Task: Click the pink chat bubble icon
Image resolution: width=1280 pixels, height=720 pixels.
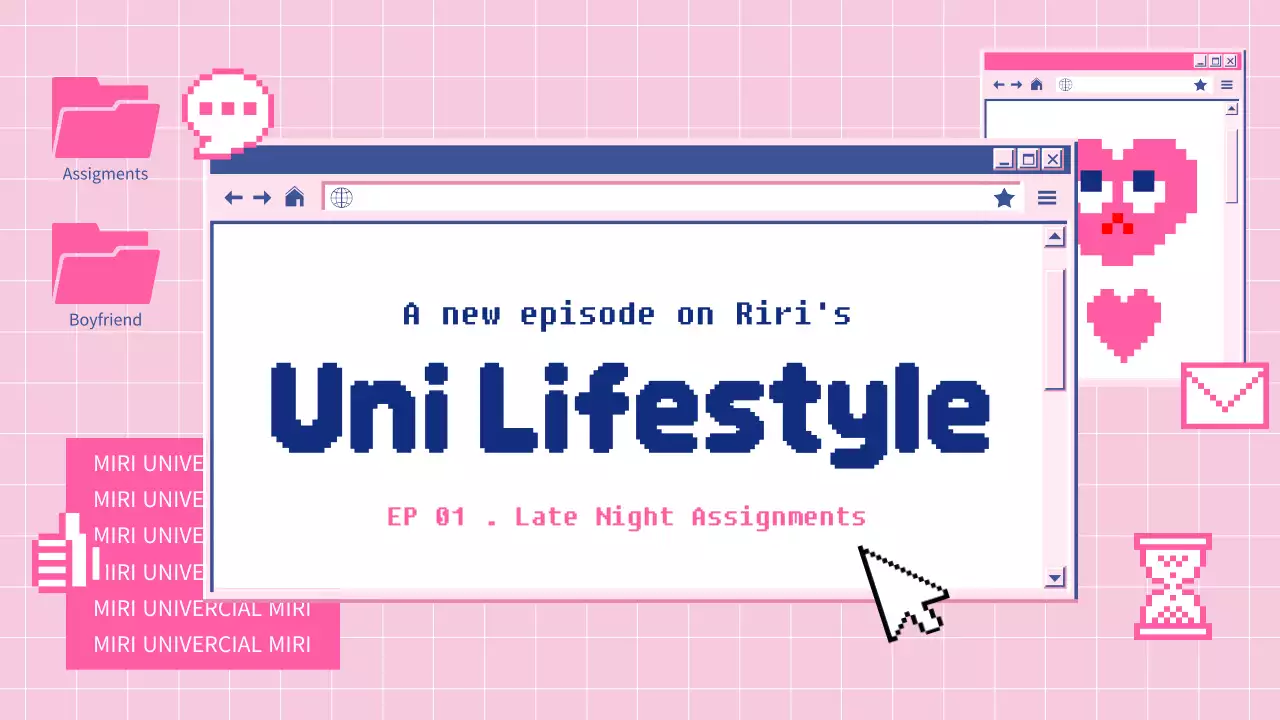Action: click(x=227, y=112)
